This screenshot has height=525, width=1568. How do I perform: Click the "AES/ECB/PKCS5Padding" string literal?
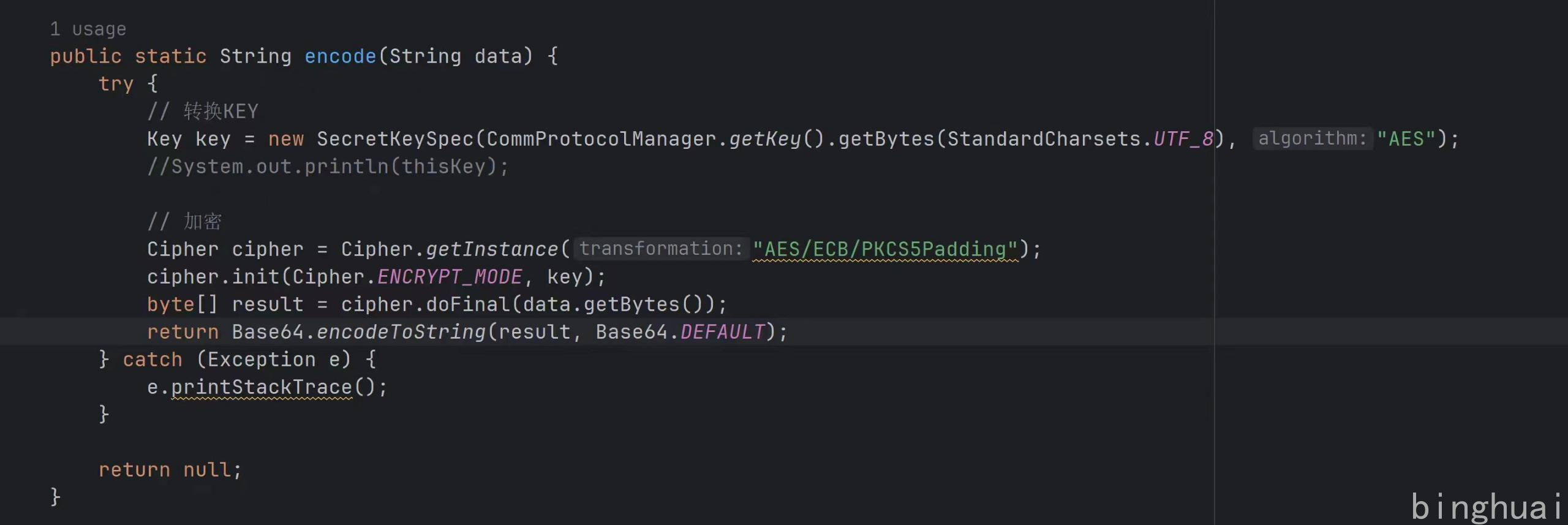[885, 249]
